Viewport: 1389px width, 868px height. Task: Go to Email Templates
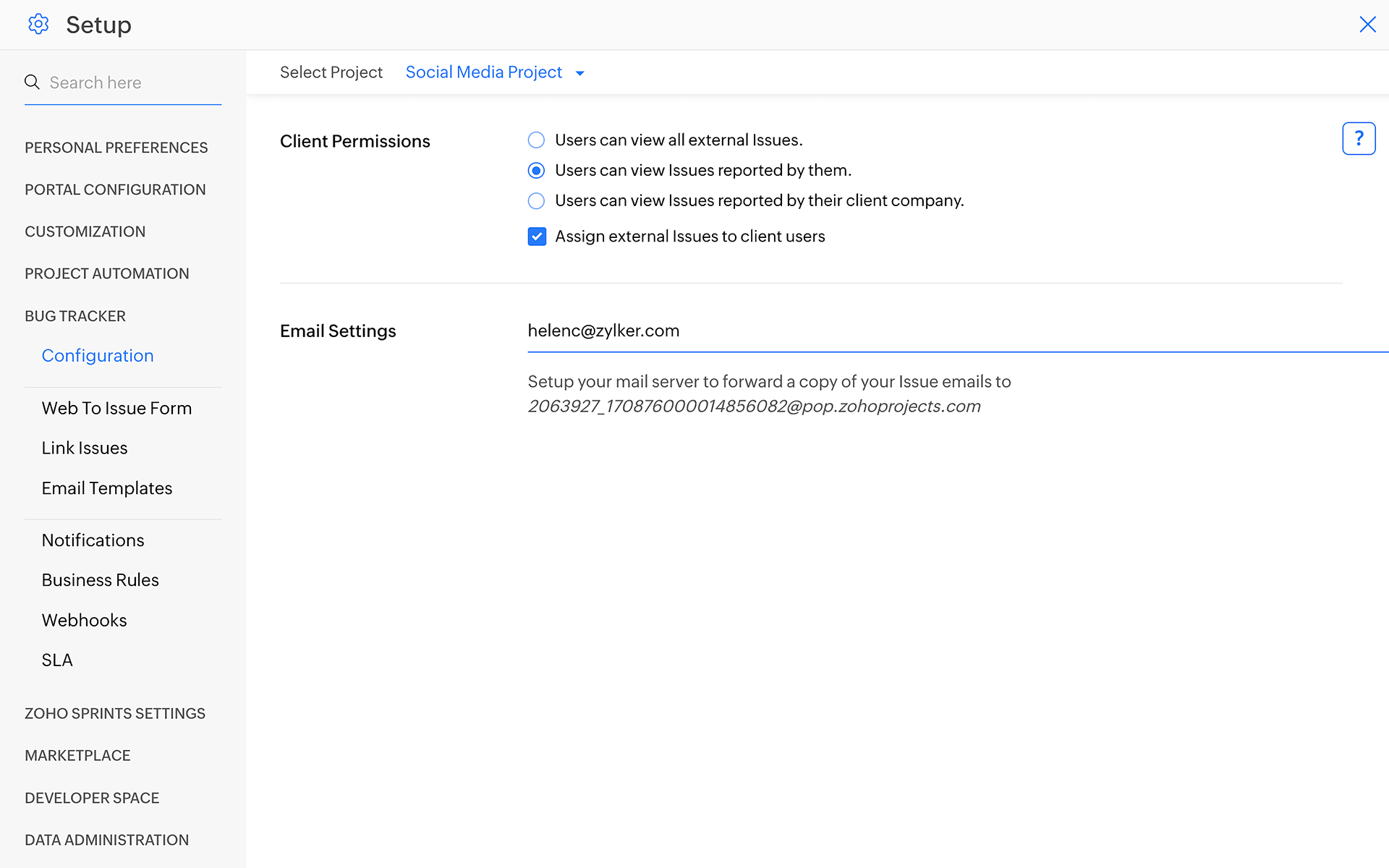coord(107,488)
